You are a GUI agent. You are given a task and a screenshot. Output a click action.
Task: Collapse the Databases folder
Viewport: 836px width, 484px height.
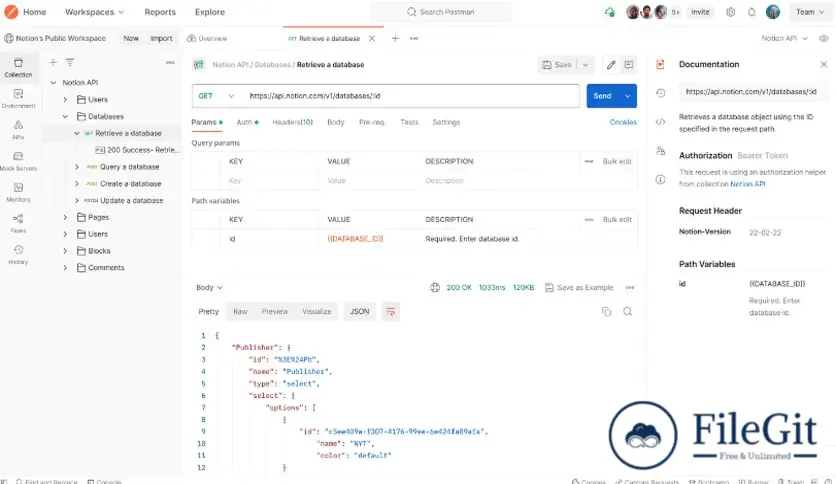point(65,116)
